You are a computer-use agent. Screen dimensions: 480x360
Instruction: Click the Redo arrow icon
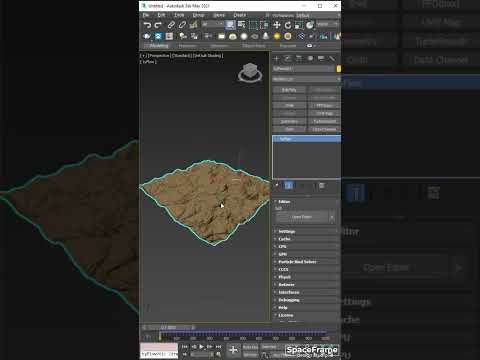pyautogui.click(x=158, y=25)
